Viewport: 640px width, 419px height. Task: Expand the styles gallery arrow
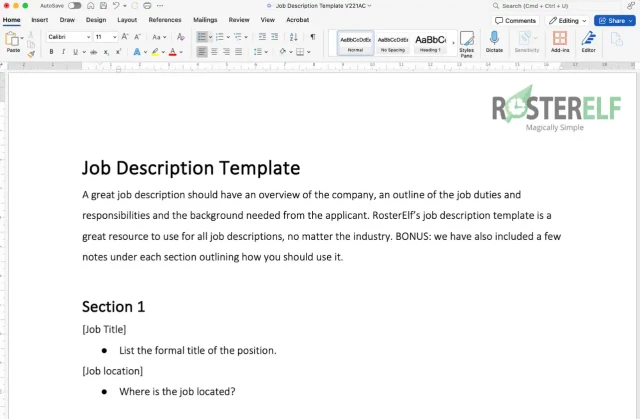click(x=453, y=43)
